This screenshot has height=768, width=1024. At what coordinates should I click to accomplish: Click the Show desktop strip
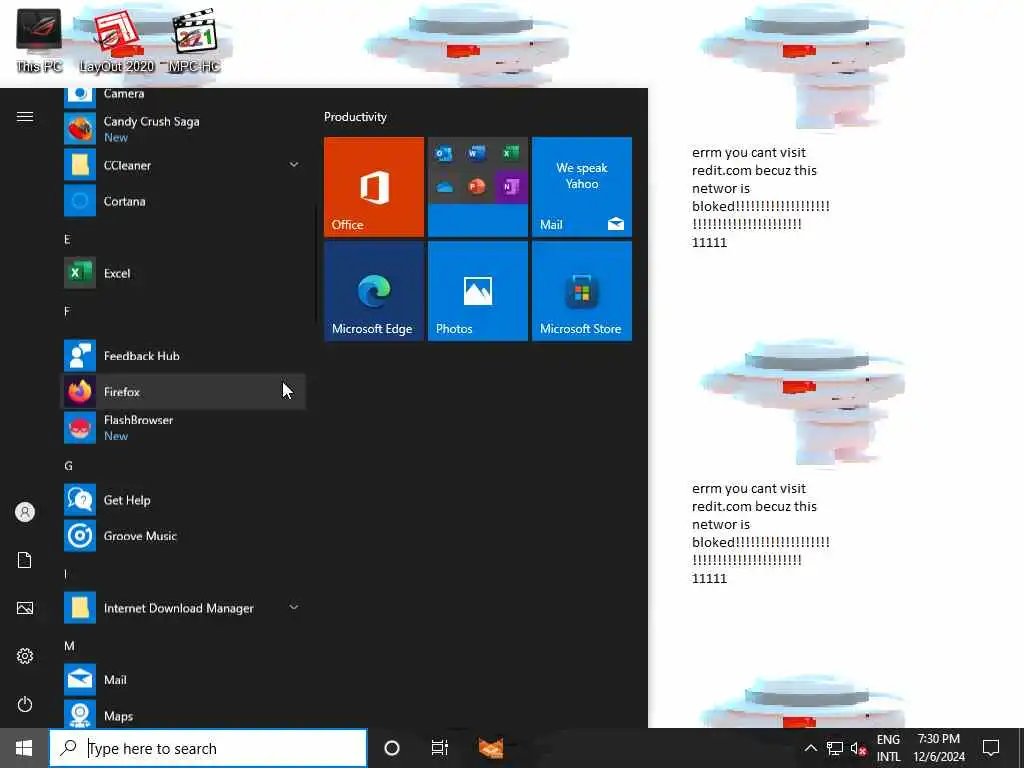pyautogui.click(x=1020, y=748)
